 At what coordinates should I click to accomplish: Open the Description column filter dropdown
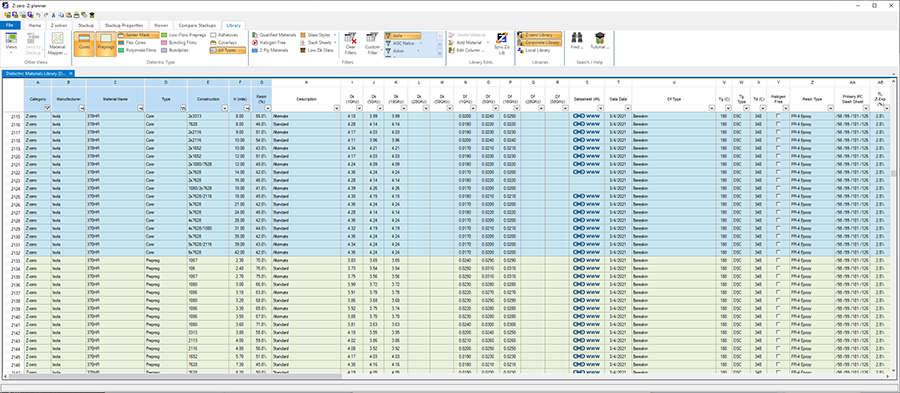(336, 107)
